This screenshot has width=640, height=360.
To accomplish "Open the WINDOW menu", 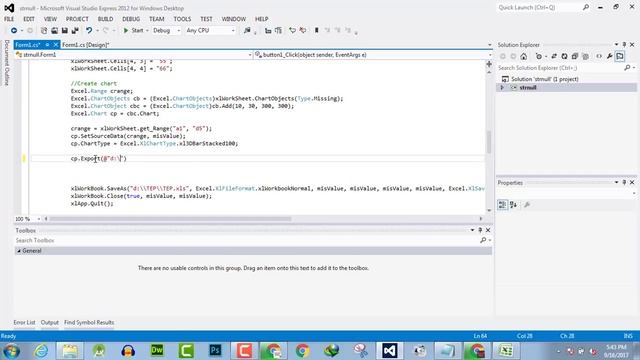I will [234, 19].
